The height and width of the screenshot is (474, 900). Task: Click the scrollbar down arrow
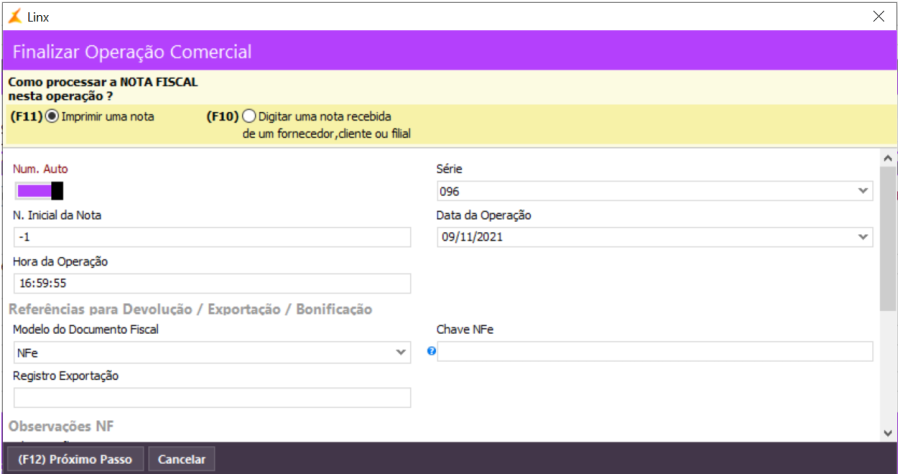(888, 433)
